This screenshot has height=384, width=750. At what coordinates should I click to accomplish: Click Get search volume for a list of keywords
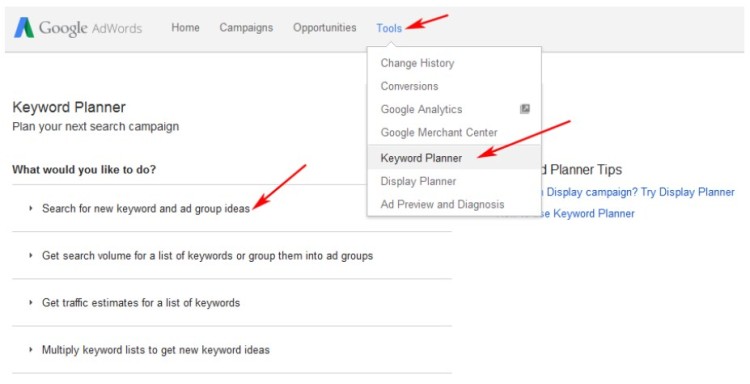(207, 255)
